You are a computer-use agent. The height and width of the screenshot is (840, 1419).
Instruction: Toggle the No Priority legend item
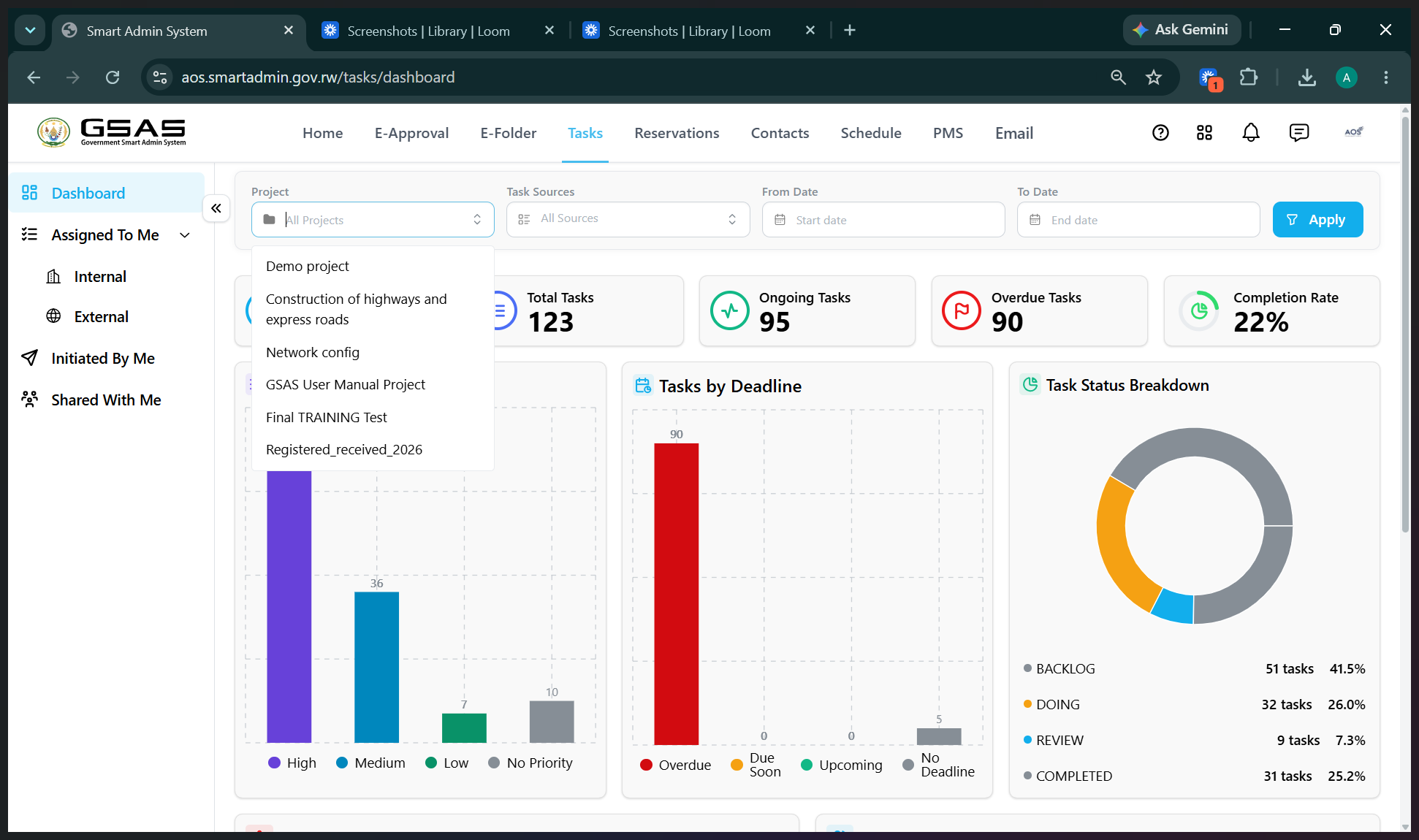[x=530, y=763]
